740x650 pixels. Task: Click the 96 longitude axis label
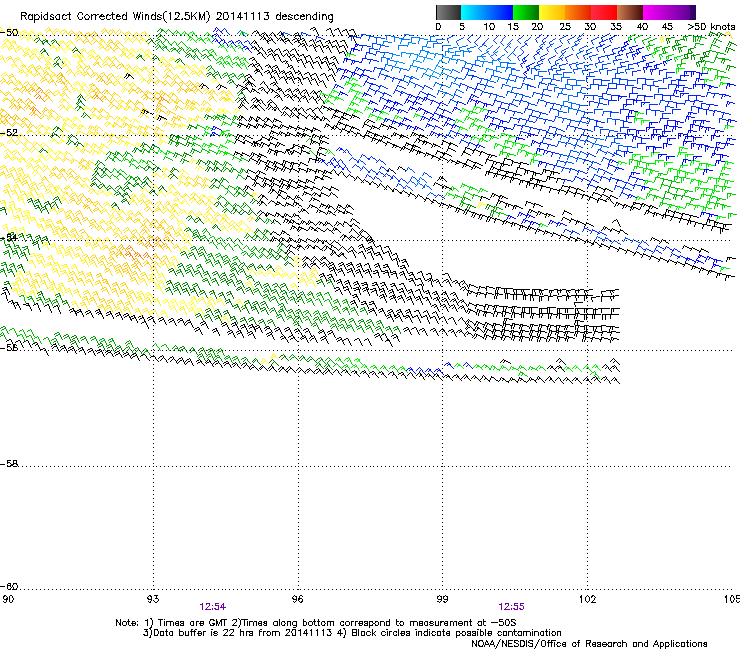coord(297,599)
